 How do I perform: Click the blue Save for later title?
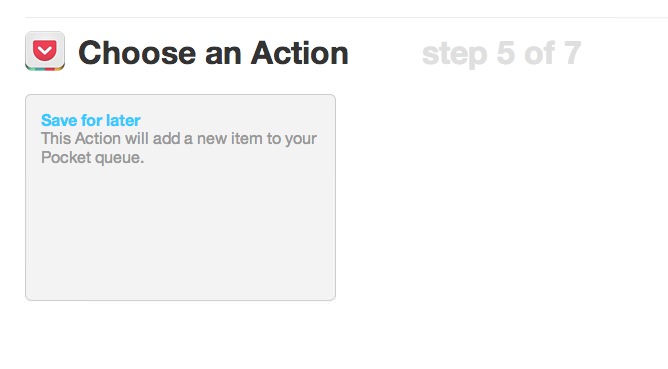point(91,120)
